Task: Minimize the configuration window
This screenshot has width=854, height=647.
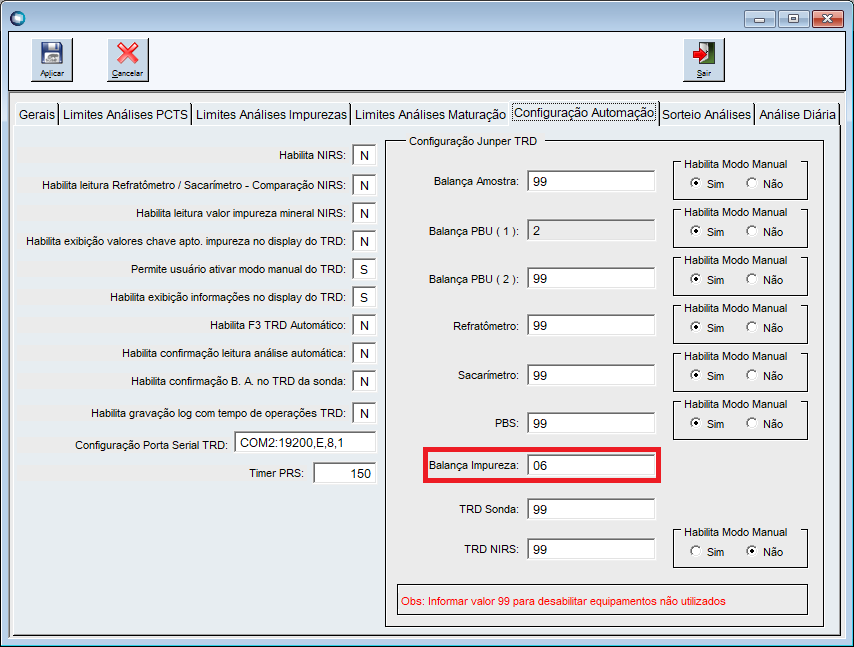Action: pyautogui.click(x=759, y=19)
